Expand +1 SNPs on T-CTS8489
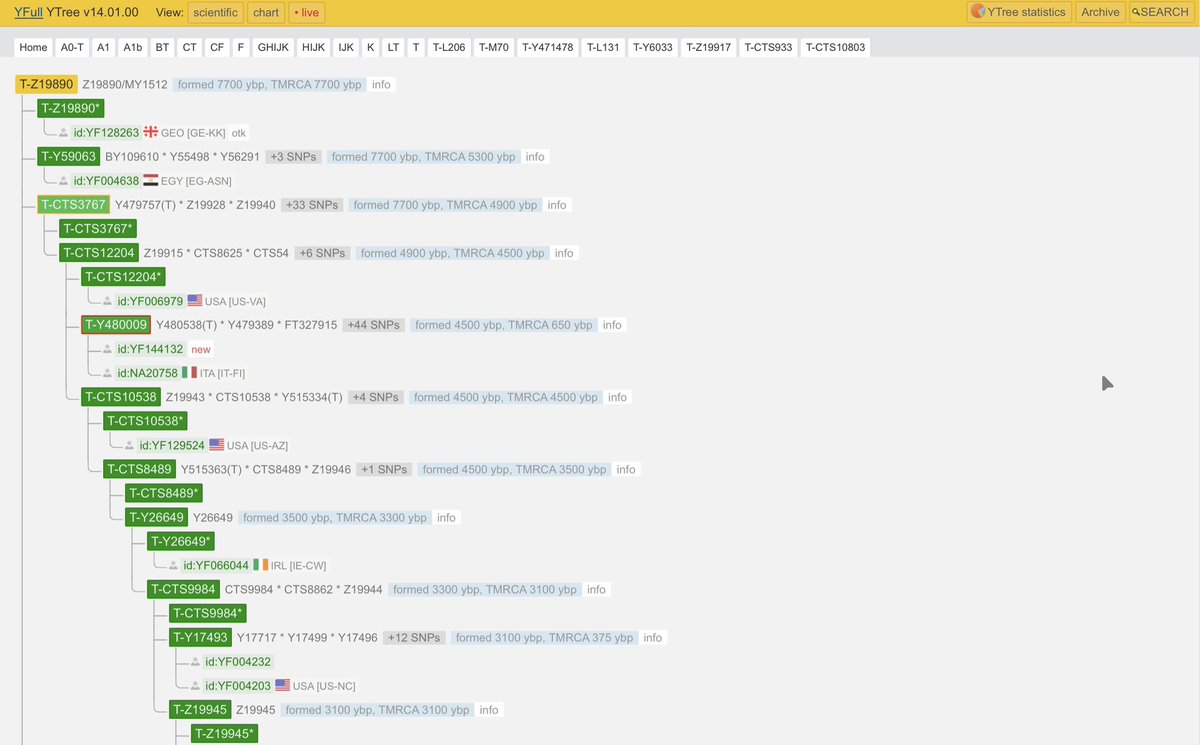 (x=385, y=469)
